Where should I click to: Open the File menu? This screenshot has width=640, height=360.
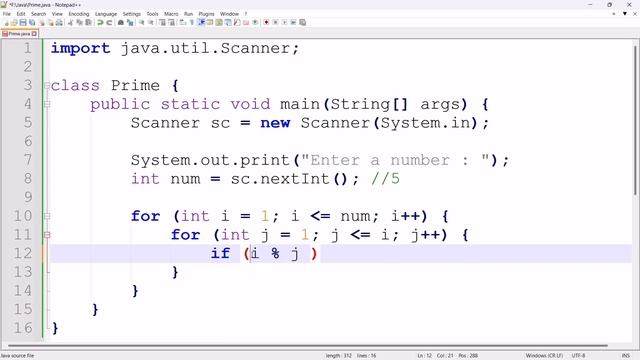click(x=7, y=14)
